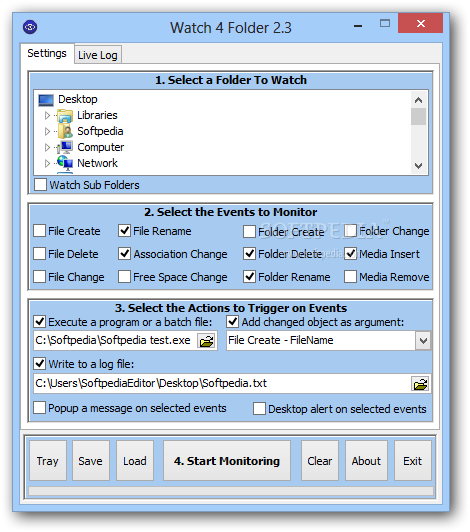Uncheck the Folder Delete event
470x532 pixels.
point(249,254)
